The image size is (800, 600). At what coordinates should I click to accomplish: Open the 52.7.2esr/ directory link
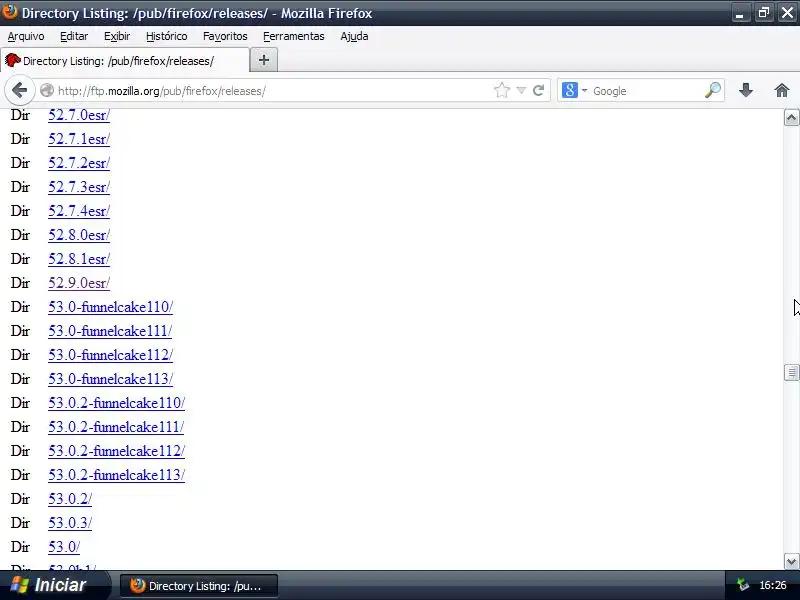[79, 163]
